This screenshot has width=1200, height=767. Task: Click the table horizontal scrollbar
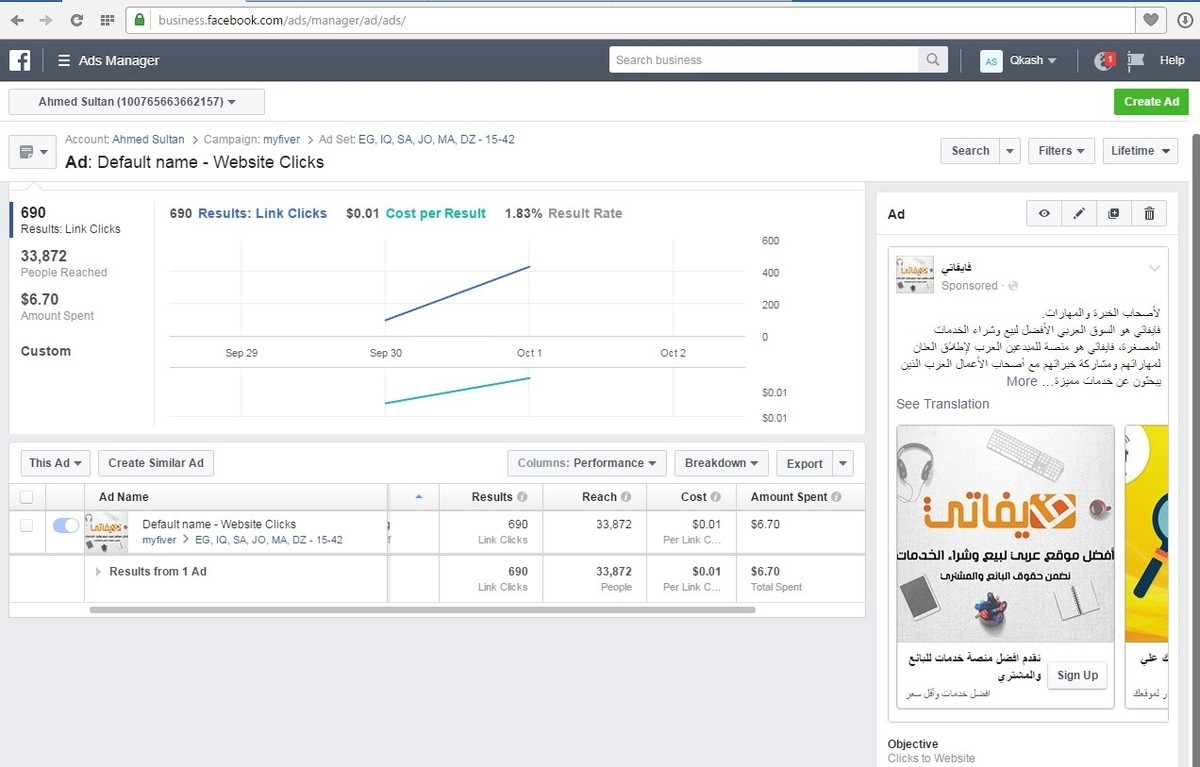tap(422, 609)
